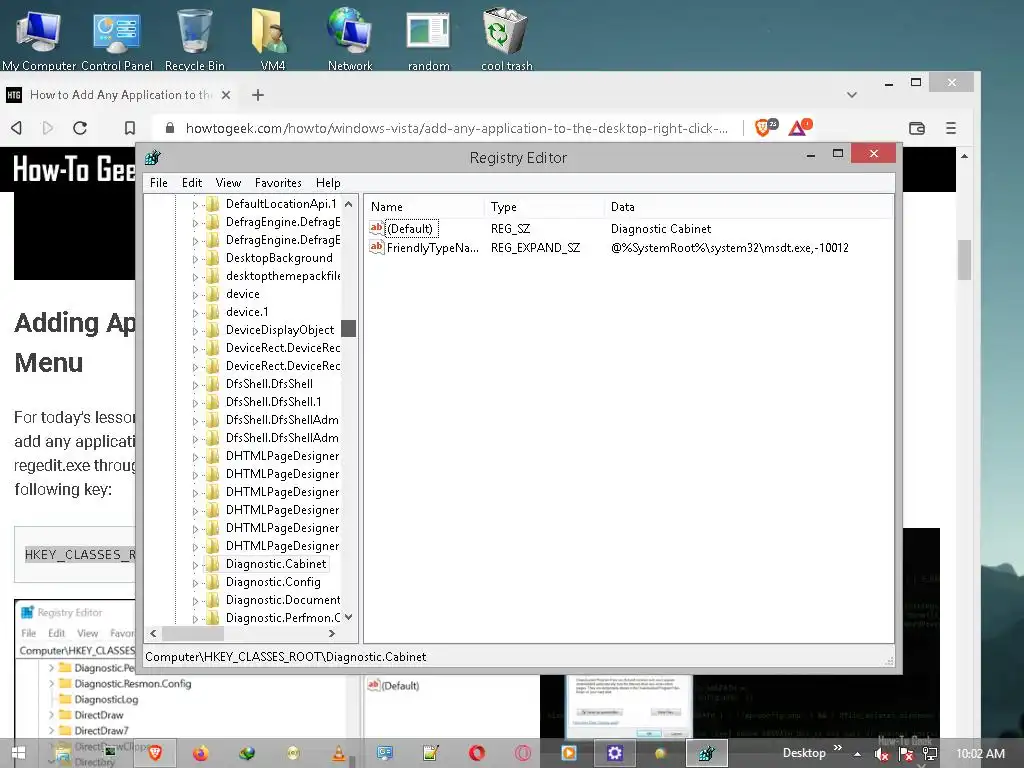Select the (Default) registry value
This screenshot has height=768, width=1024.
(409, 229)
